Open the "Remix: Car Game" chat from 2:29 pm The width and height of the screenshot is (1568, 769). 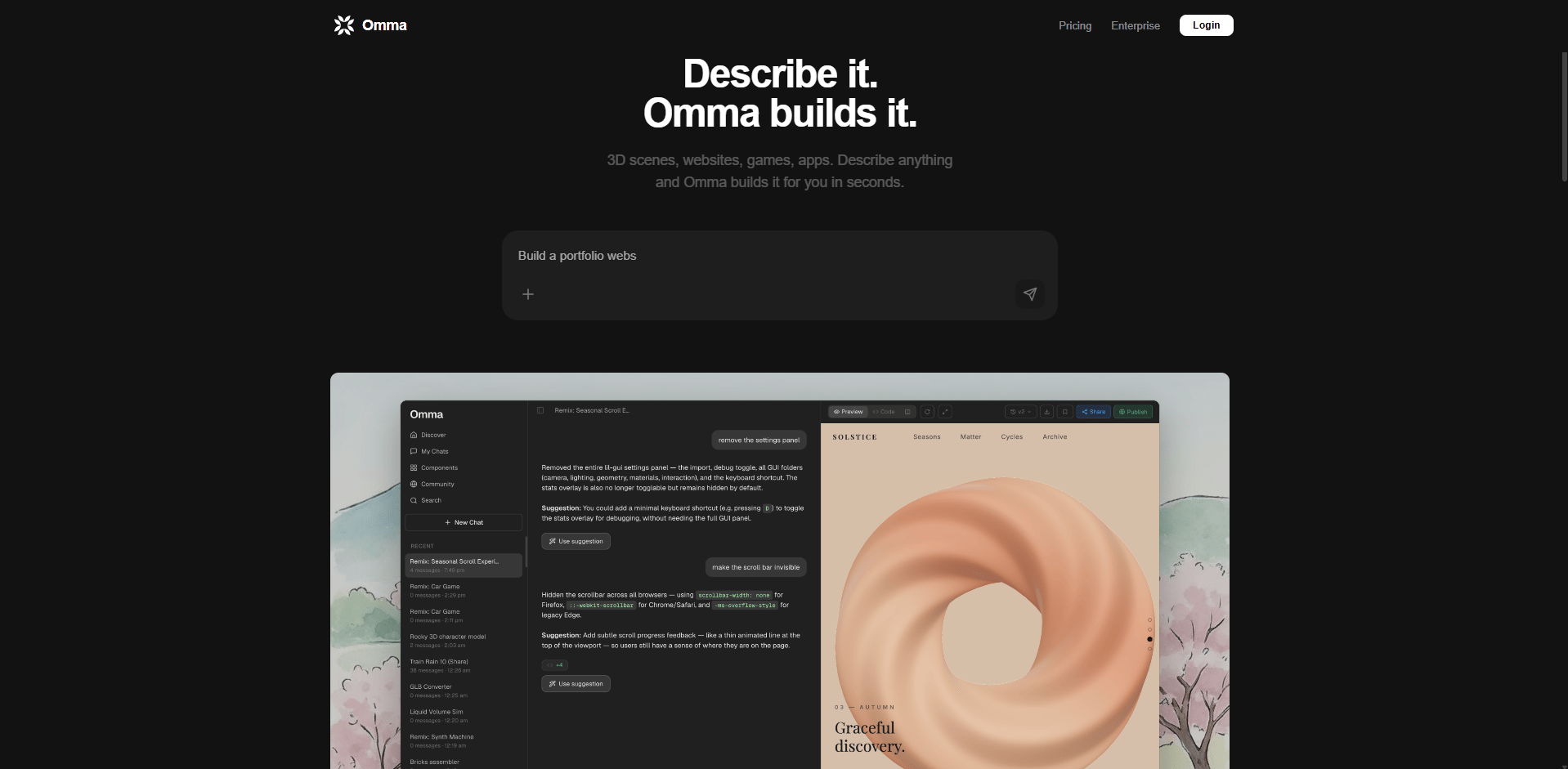pos(464,591)
